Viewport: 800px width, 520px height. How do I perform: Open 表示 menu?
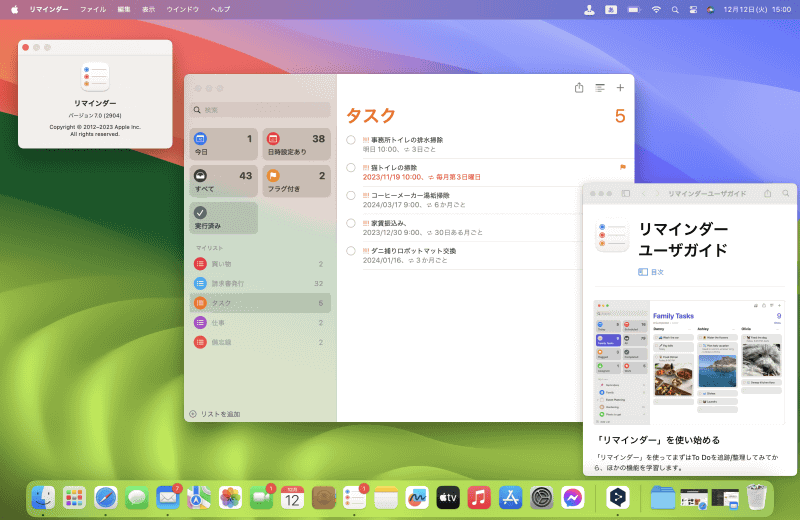pyautogui.click(x=148, y=9)
